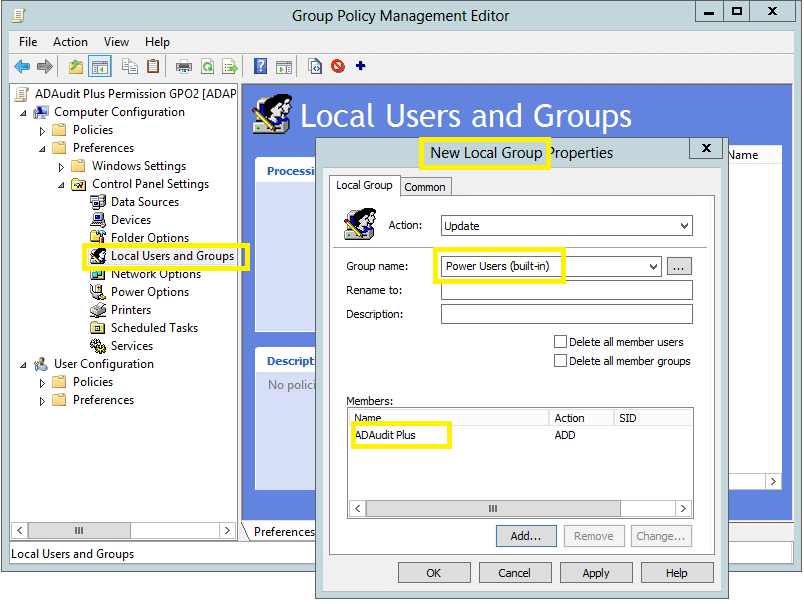Switch to the Common tab
This screenshot has width=804, height=604.
pyautogui.click(x=425, y=187)
